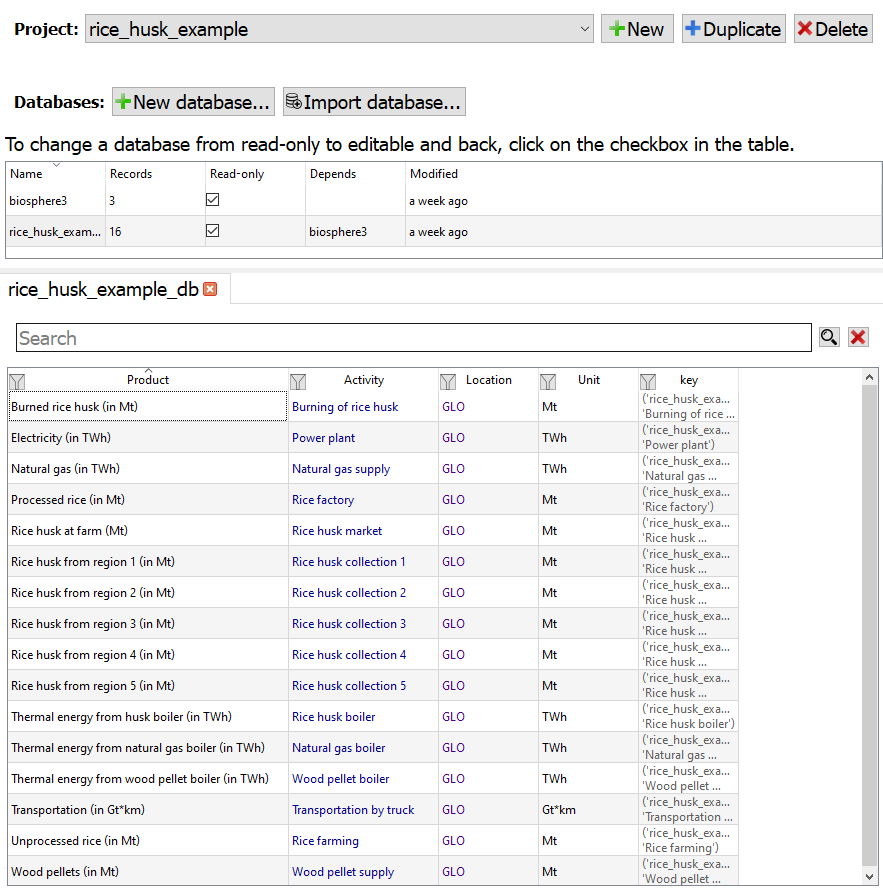883x891 pixels.
Task: Select the rice_husk_example_db tab
Action: (x=103, y=290)
